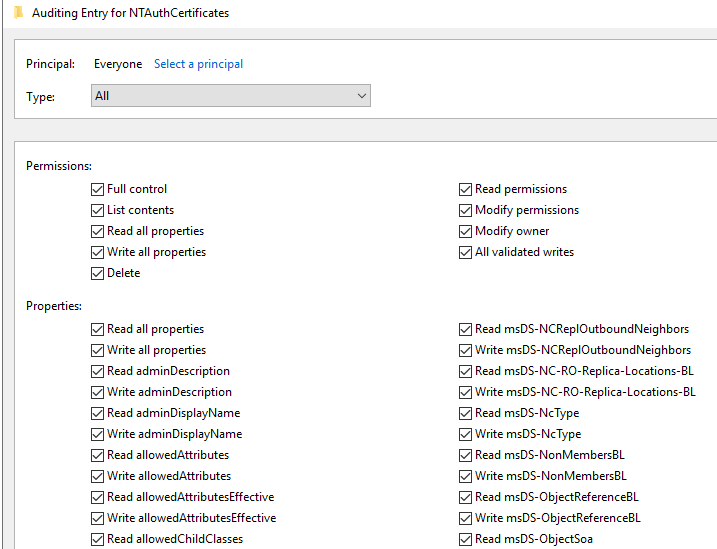
Task: Uncheck the Full control permission checkbox
Action: 97,189
